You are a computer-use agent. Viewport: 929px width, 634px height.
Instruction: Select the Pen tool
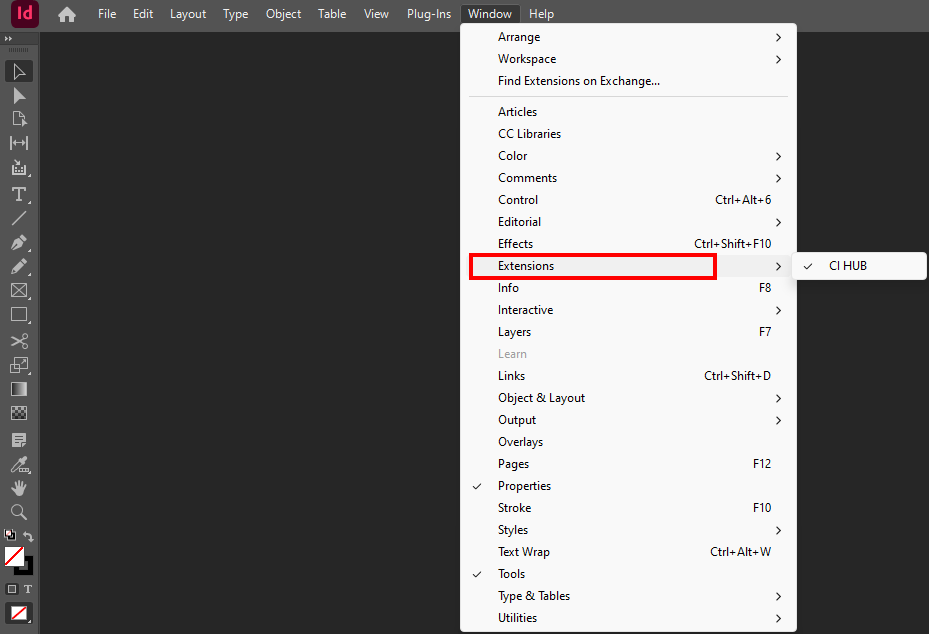tap(18, 242)
